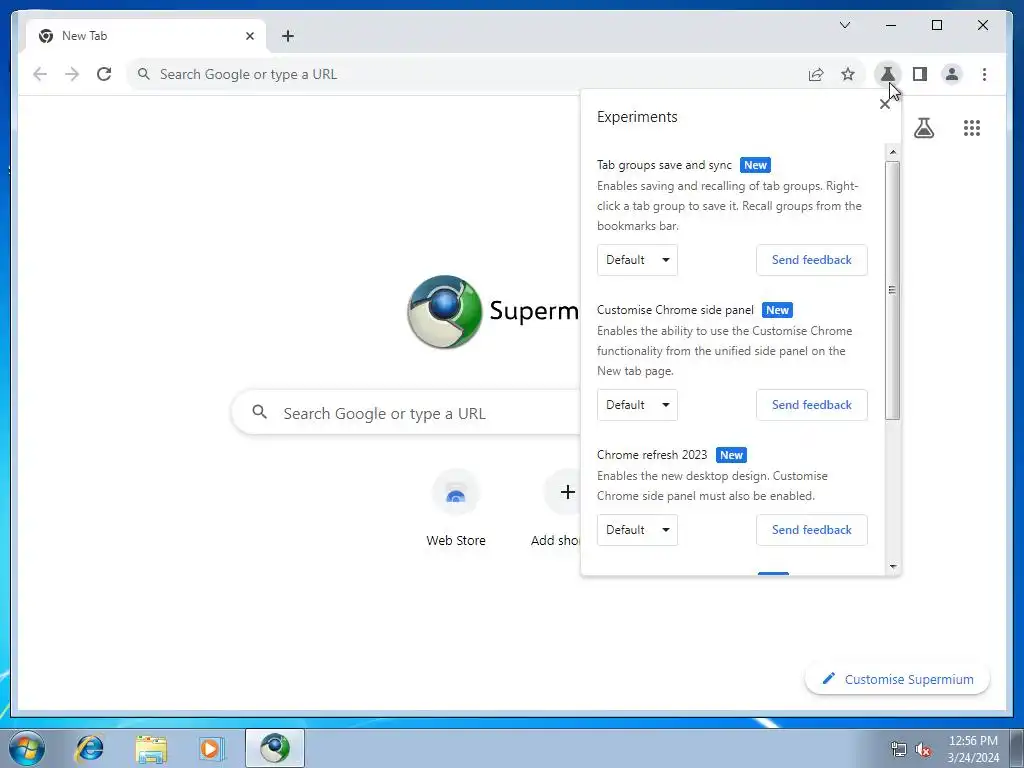Close the New Tab tab
The image size is (1024, 768).
click(249, 36)
